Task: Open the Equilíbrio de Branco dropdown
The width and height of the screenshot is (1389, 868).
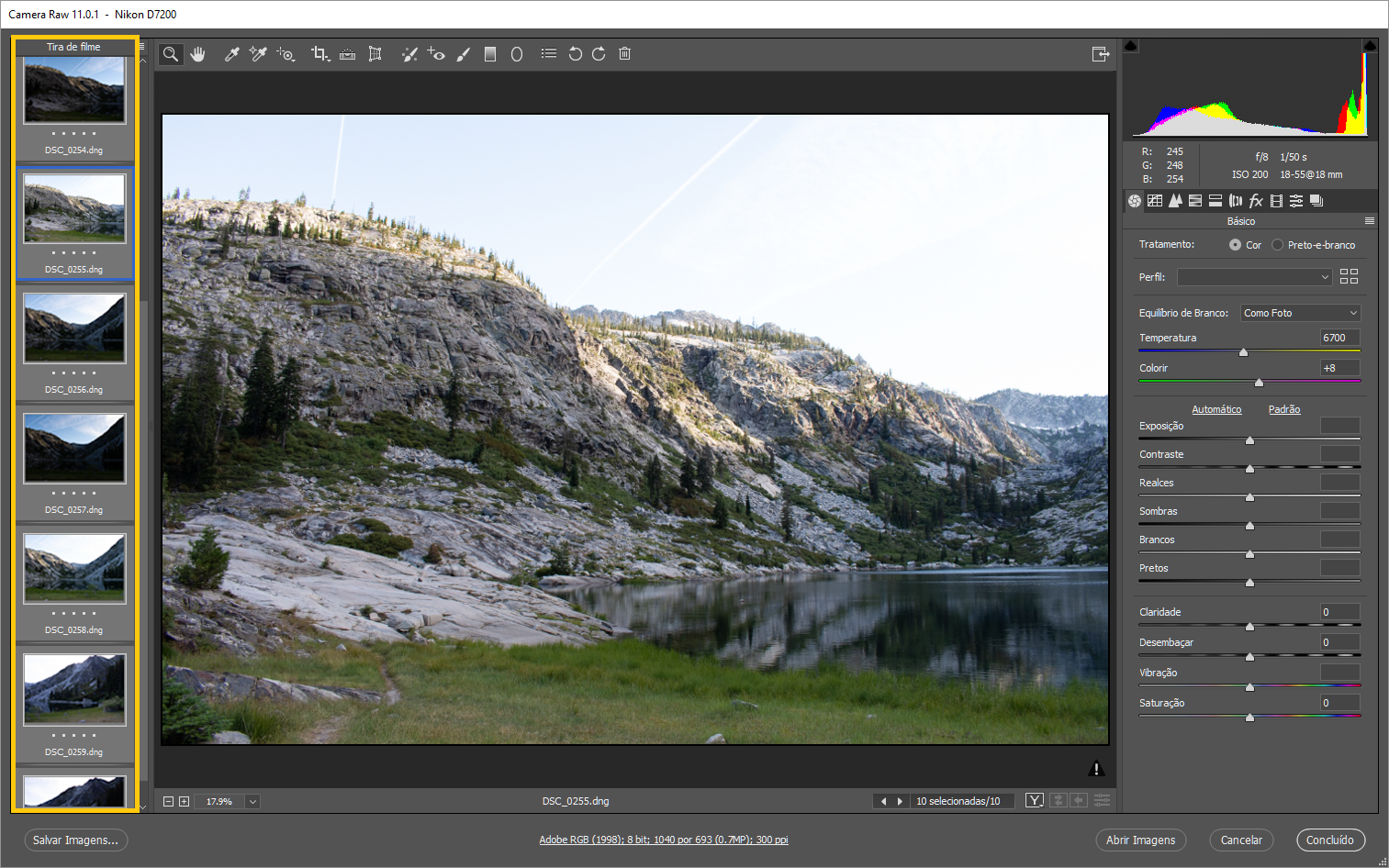Action: pyautogui.click(x=1300, y=312)
